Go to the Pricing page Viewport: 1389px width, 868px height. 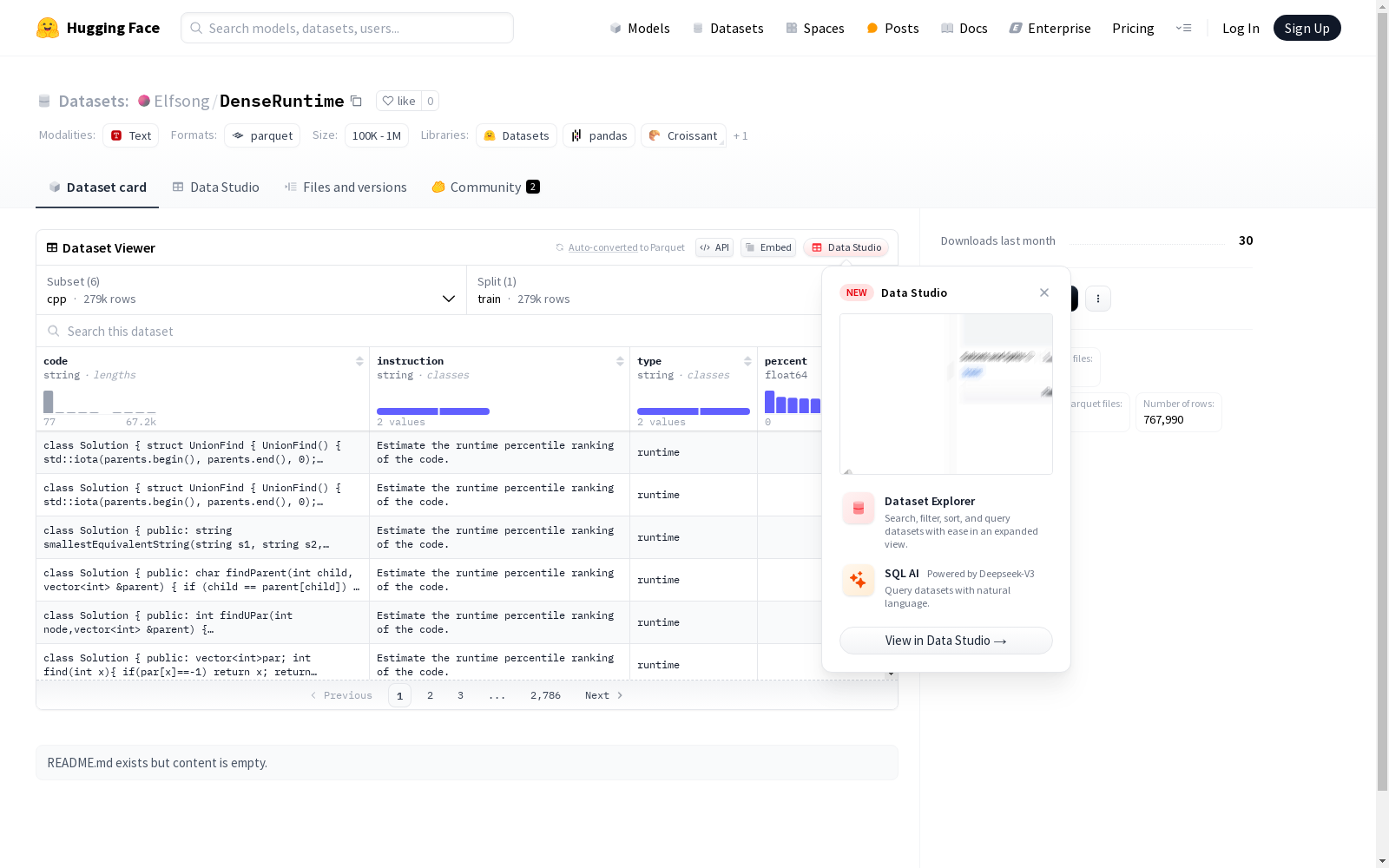click(1133, 28)
